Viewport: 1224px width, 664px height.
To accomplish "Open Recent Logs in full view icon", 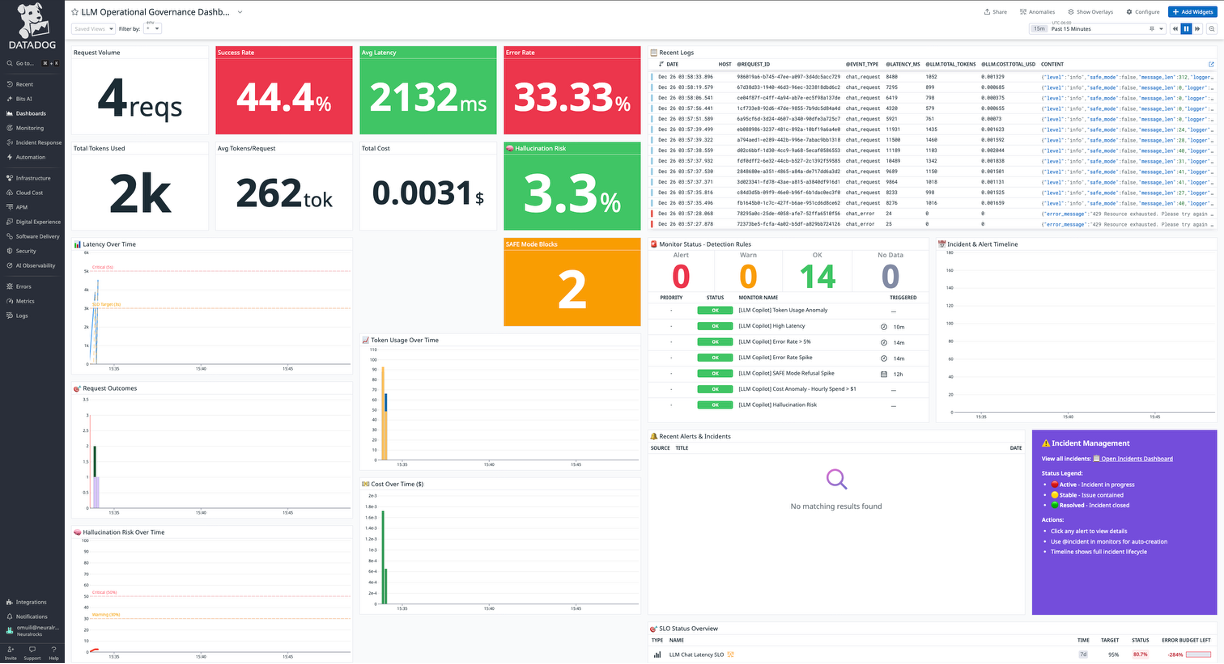I will pos(1212,64).
